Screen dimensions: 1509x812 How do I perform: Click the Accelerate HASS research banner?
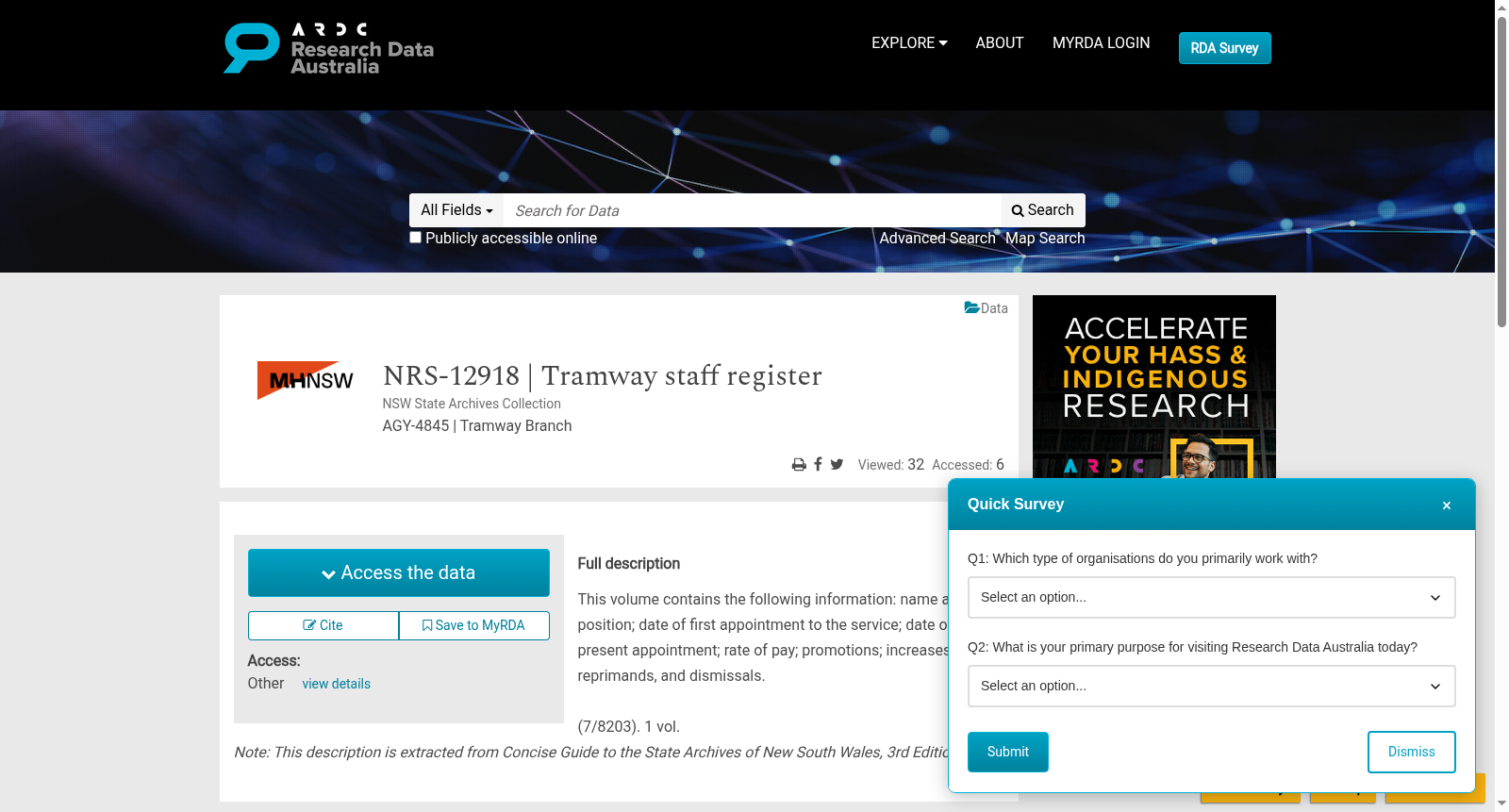(1153, 387)
